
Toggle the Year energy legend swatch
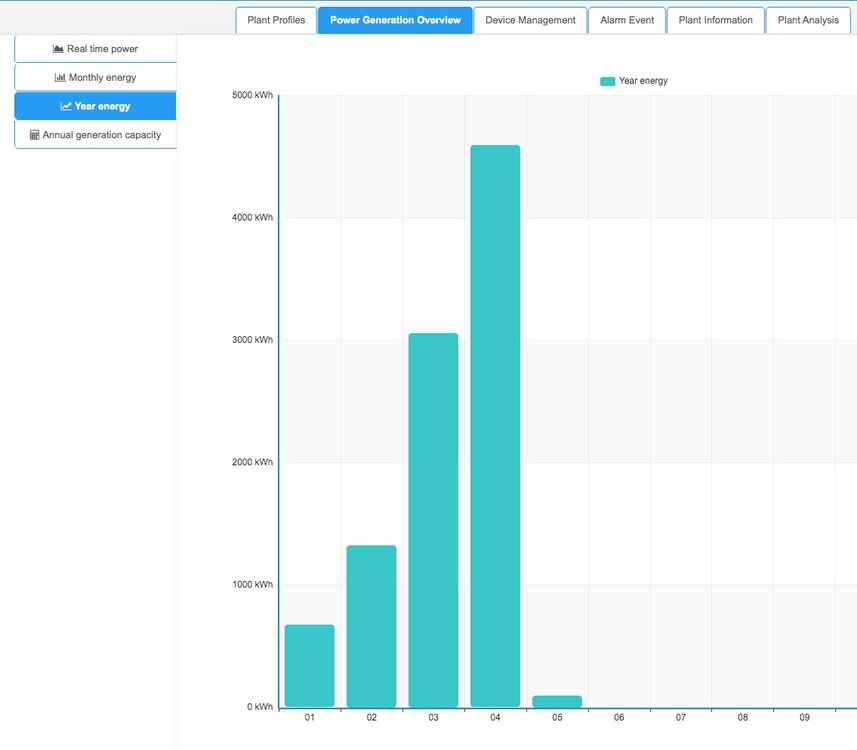point(607,81)
